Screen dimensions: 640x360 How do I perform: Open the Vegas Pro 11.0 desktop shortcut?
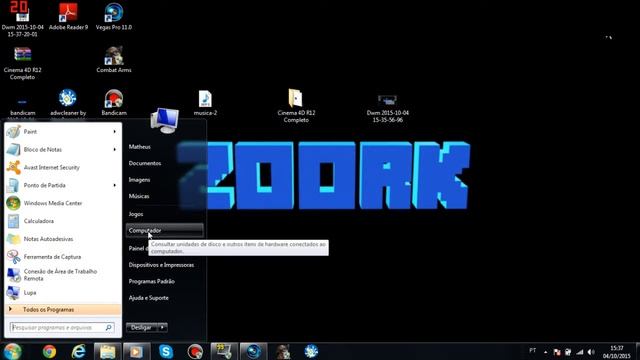pyautogui.click(x=113, y=16)
